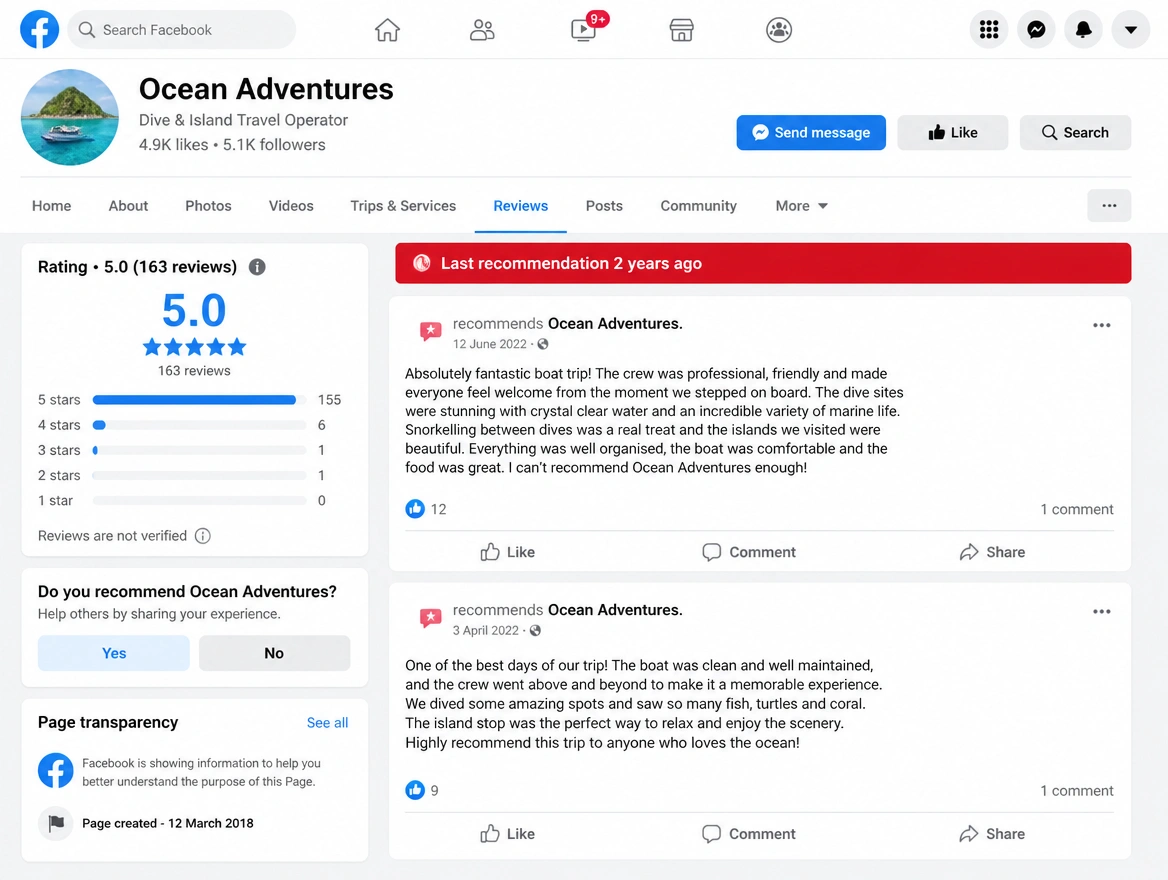The height and width of the screenshot is (880, 1168).
Task: Open 1 comment on the June review
Action: (1076, 509)
